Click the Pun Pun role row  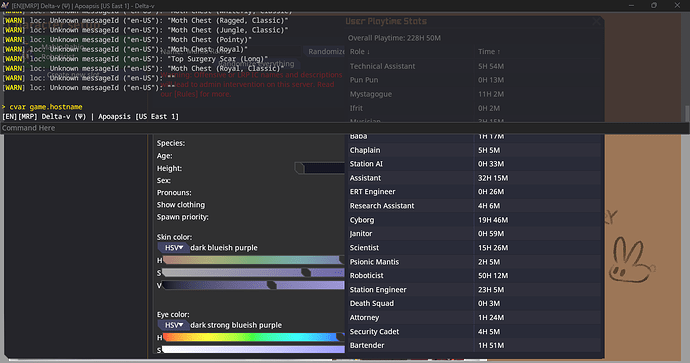pyautogui.click(x=474, y=80)
